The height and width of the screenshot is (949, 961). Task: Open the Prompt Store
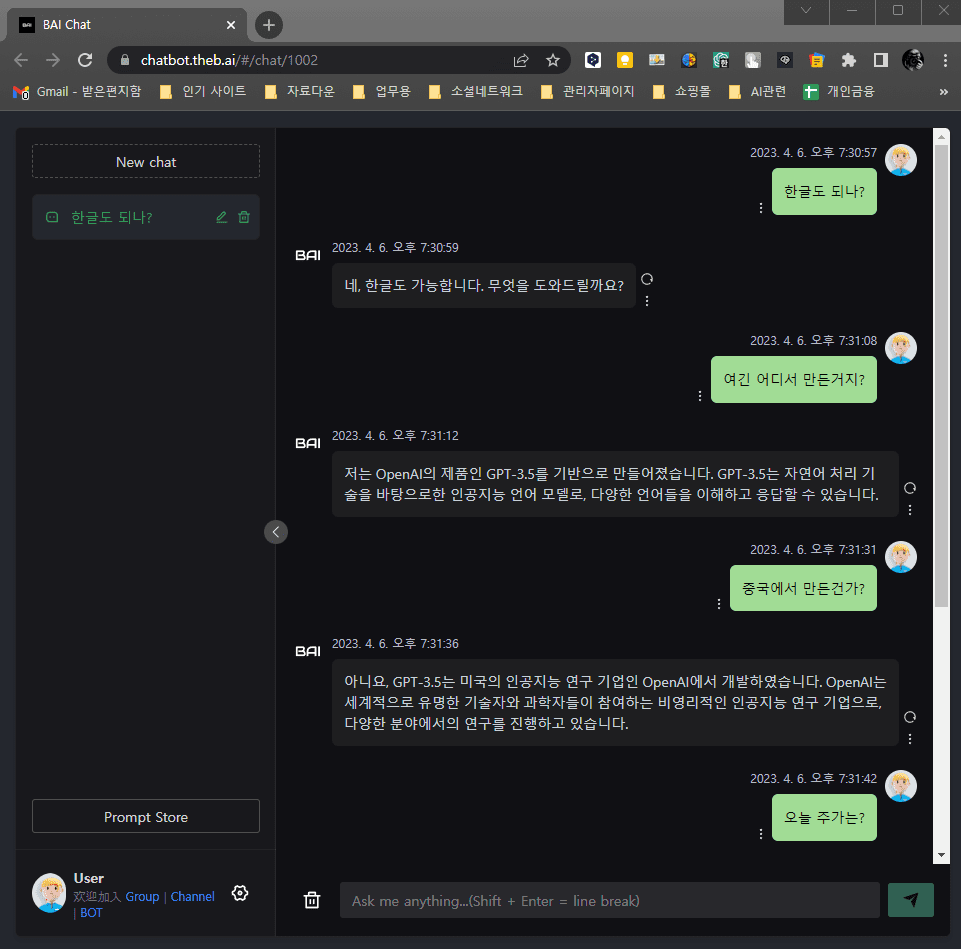146,817
